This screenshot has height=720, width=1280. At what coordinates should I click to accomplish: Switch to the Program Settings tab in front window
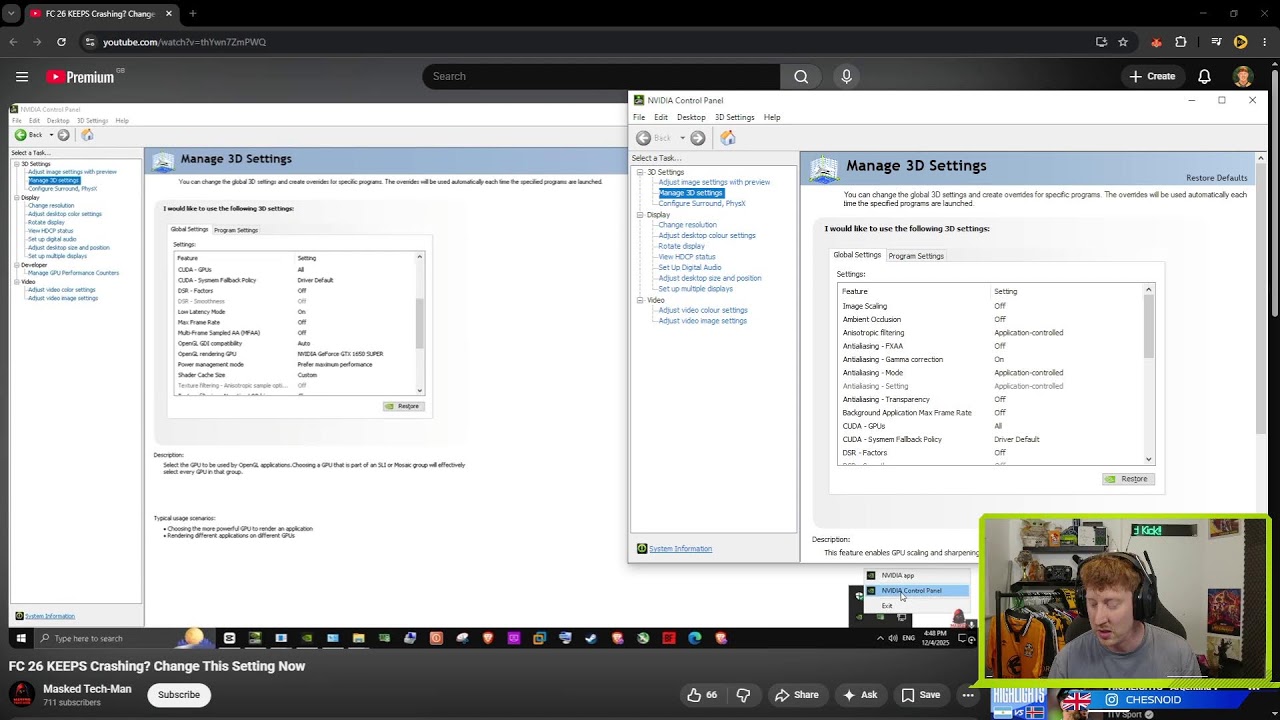click(x=916, y=256)
